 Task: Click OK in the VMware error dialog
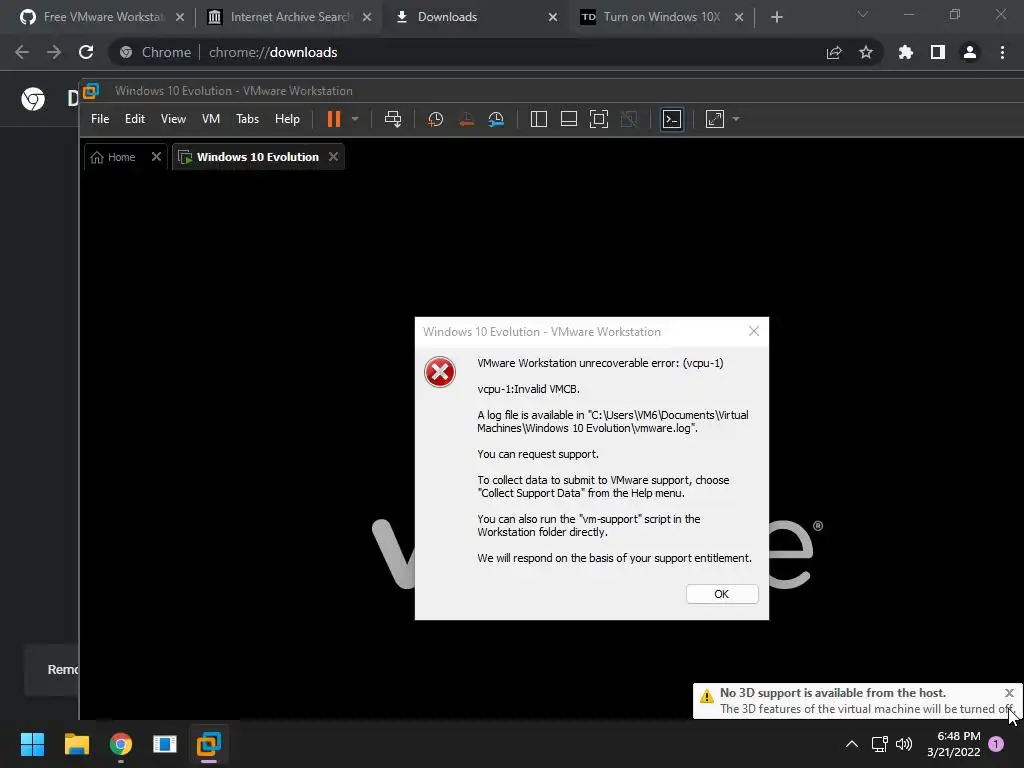(722, 594)
